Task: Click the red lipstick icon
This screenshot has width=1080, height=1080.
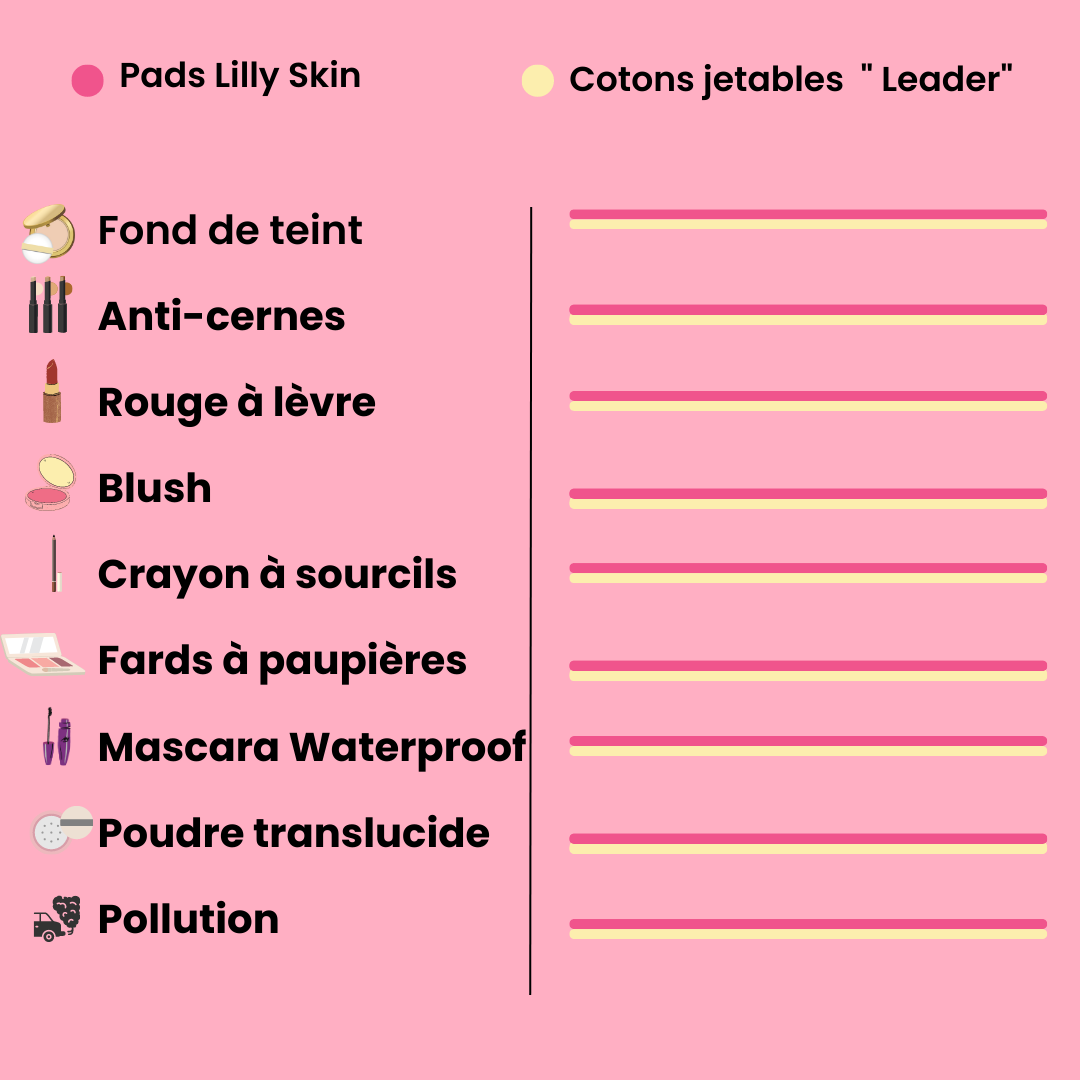Action: coord(52,391)
